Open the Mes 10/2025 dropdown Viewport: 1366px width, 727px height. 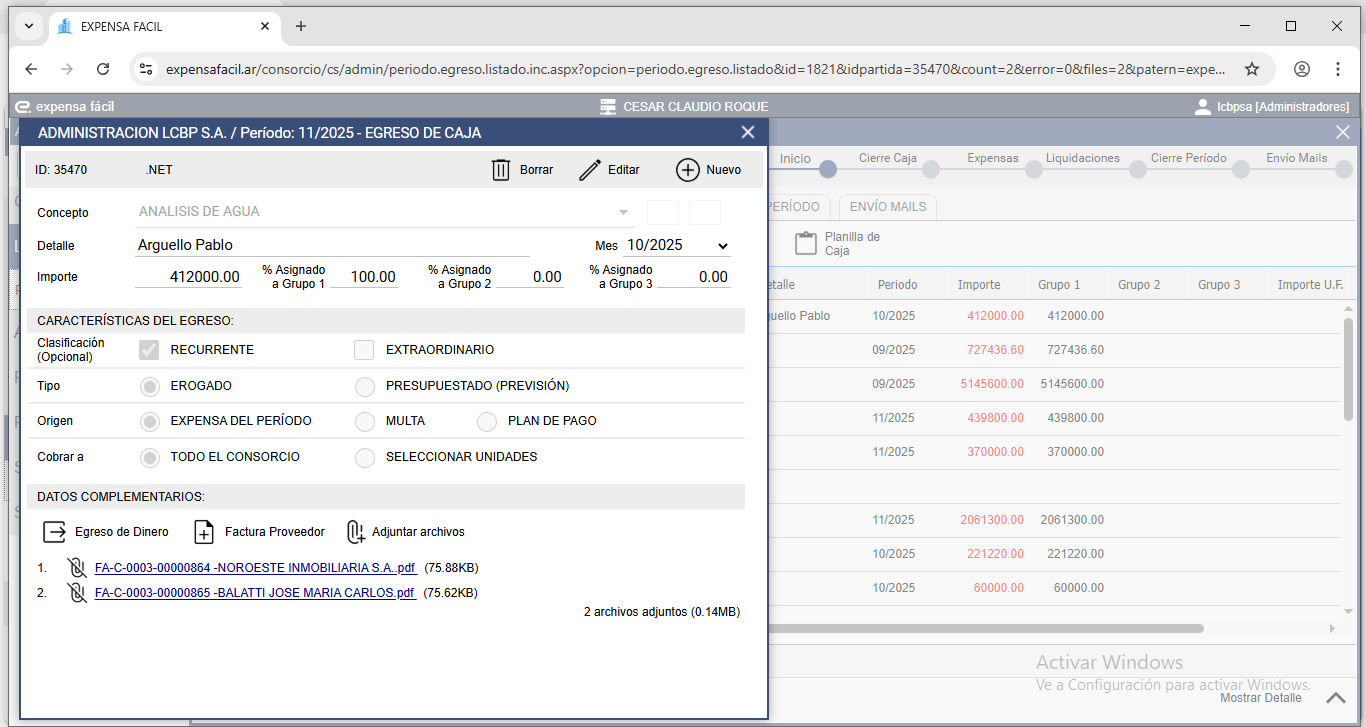point(677,246)
